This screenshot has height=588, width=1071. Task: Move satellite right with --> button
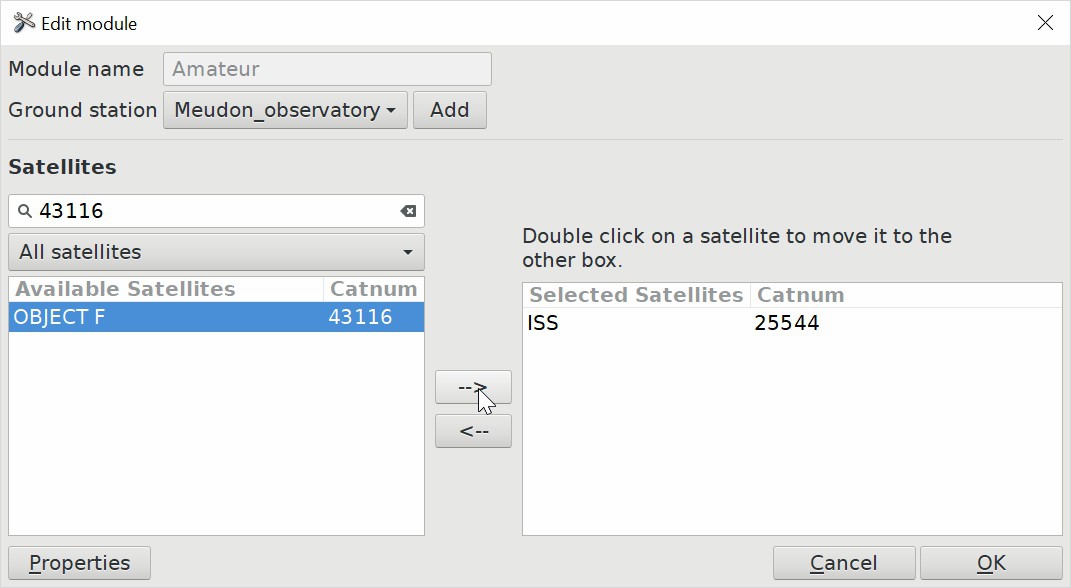click(473, 387)
